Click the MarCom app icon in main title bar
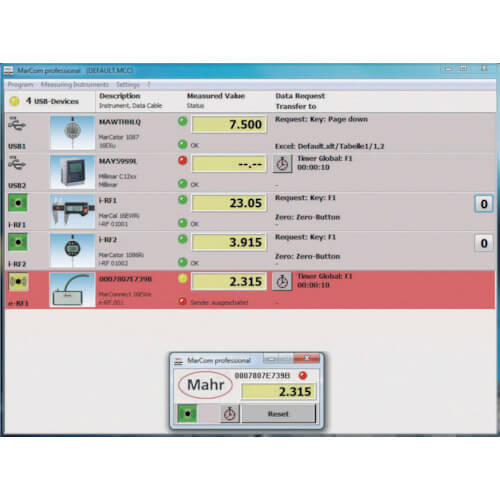500x500 pixels. (x=8, y=71)
